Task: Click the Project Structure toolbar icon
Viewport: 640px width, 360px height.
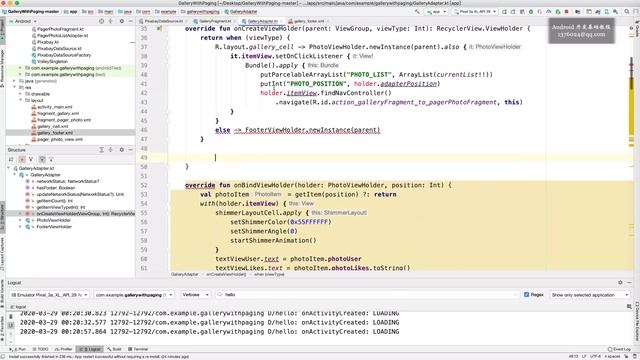Action: click(577, 12)
